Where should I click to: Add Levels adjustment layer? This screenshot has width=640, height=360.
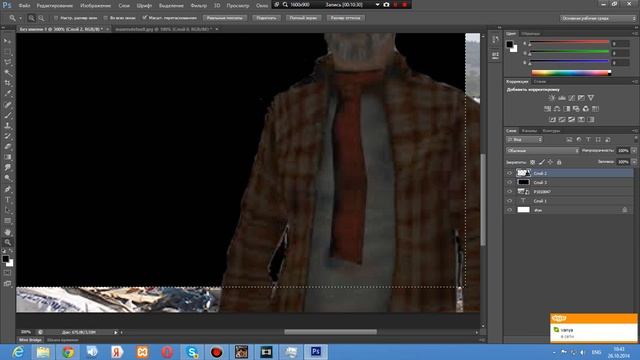[x=562, y=98]
